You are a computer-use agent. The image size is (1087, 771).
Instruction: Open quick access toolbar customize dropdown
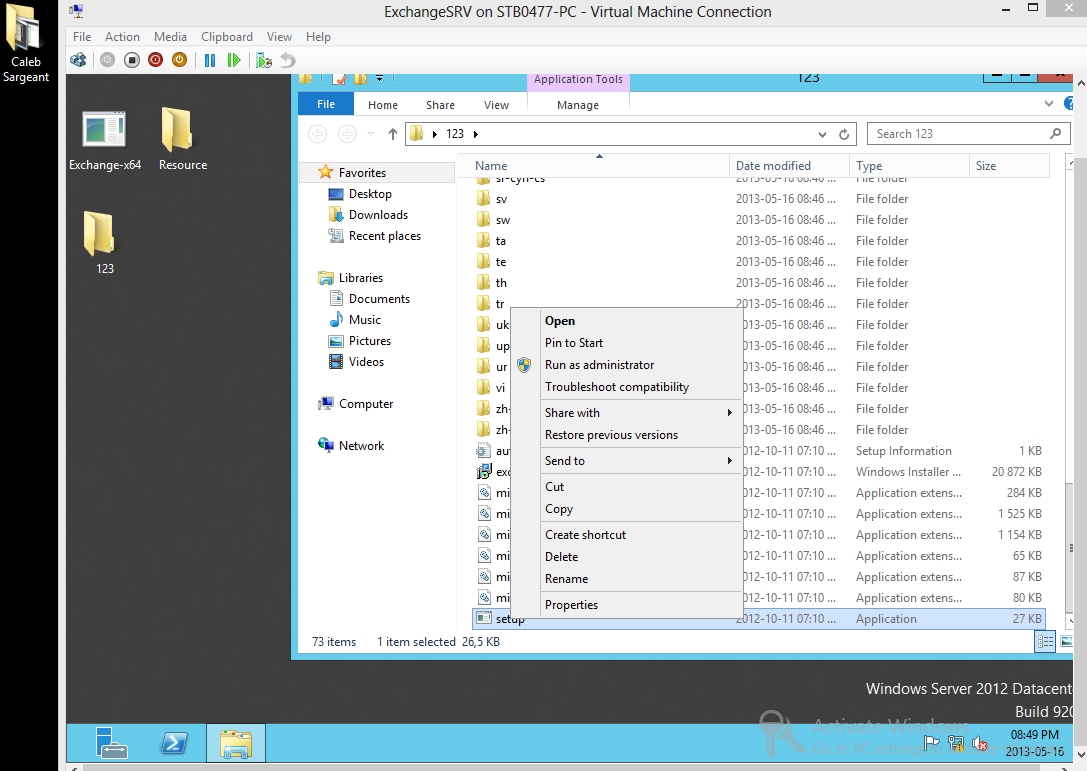tap(379, 78)
